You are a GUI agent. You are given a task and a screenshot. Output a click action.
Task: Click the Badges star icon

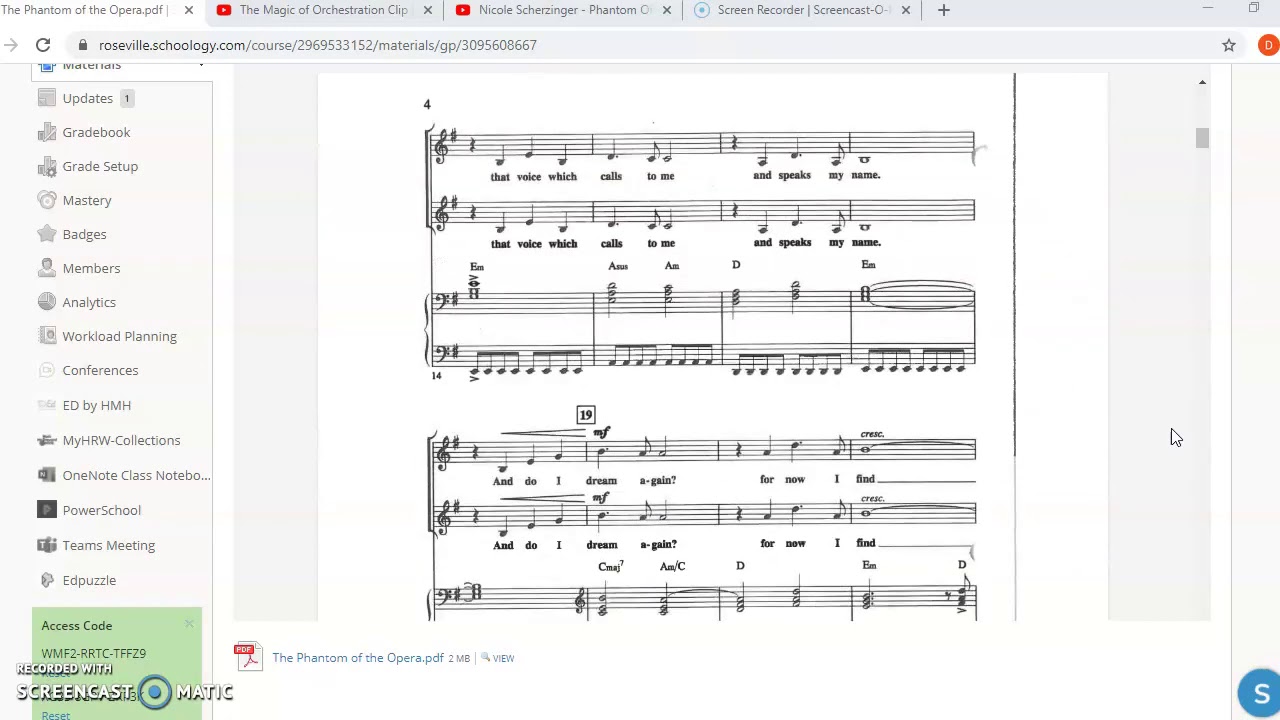tap(47, 234)
